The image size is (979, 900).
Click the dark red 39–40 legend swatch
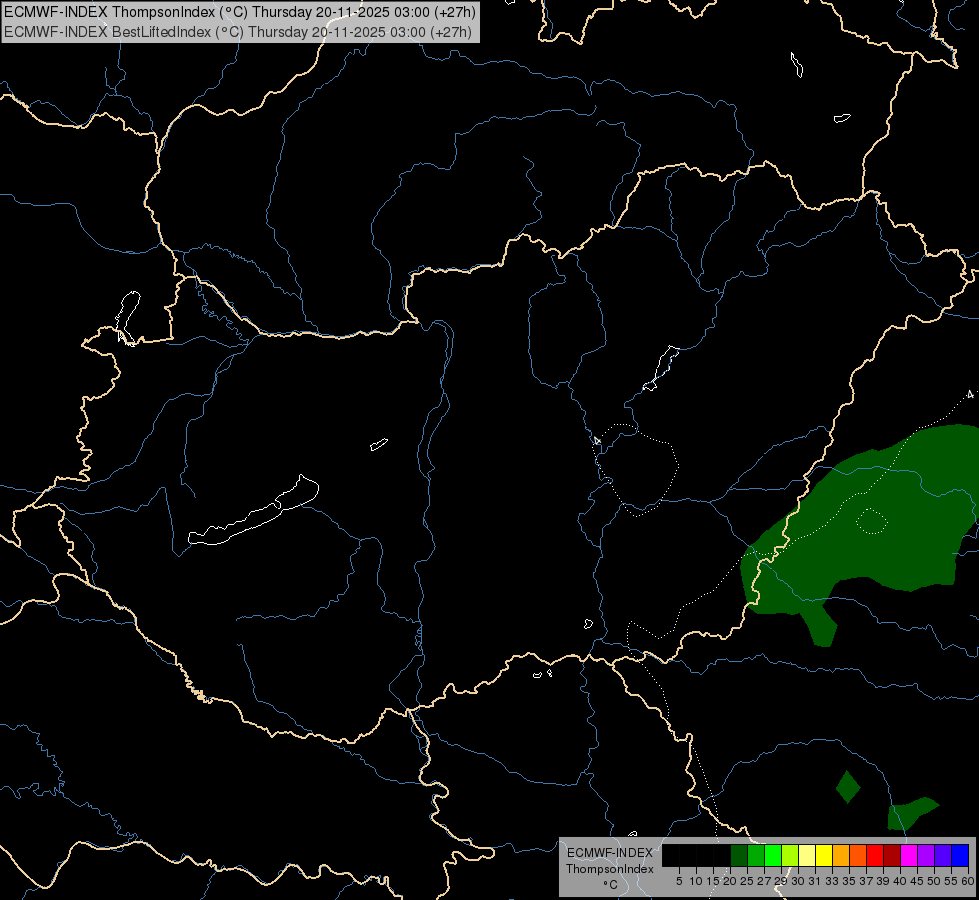[892, 855]
